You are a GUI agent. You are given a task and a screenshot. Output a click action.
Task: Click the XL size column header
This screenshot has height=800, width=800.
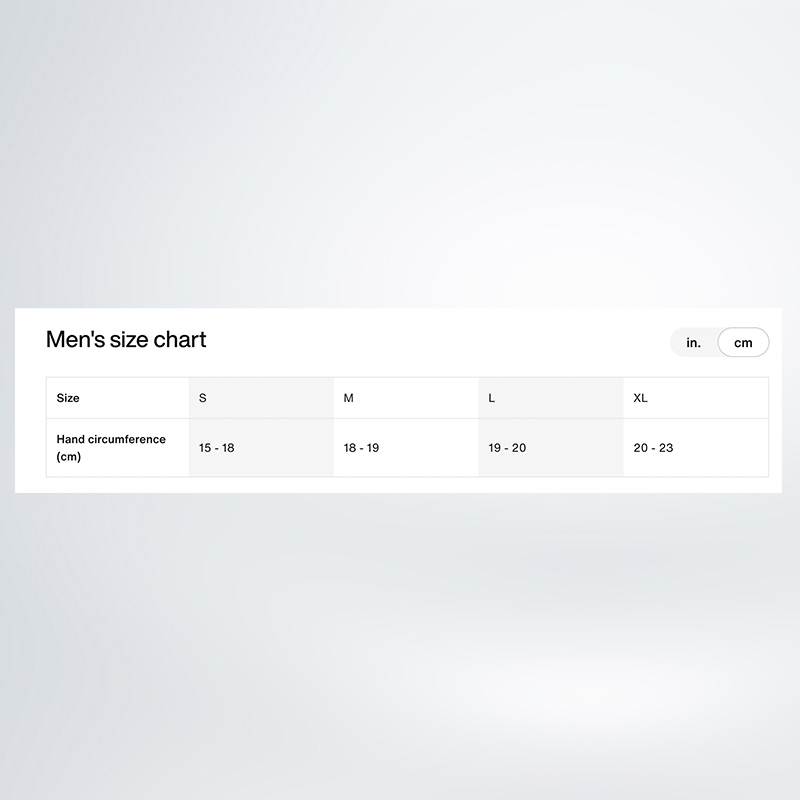[696, 398]
